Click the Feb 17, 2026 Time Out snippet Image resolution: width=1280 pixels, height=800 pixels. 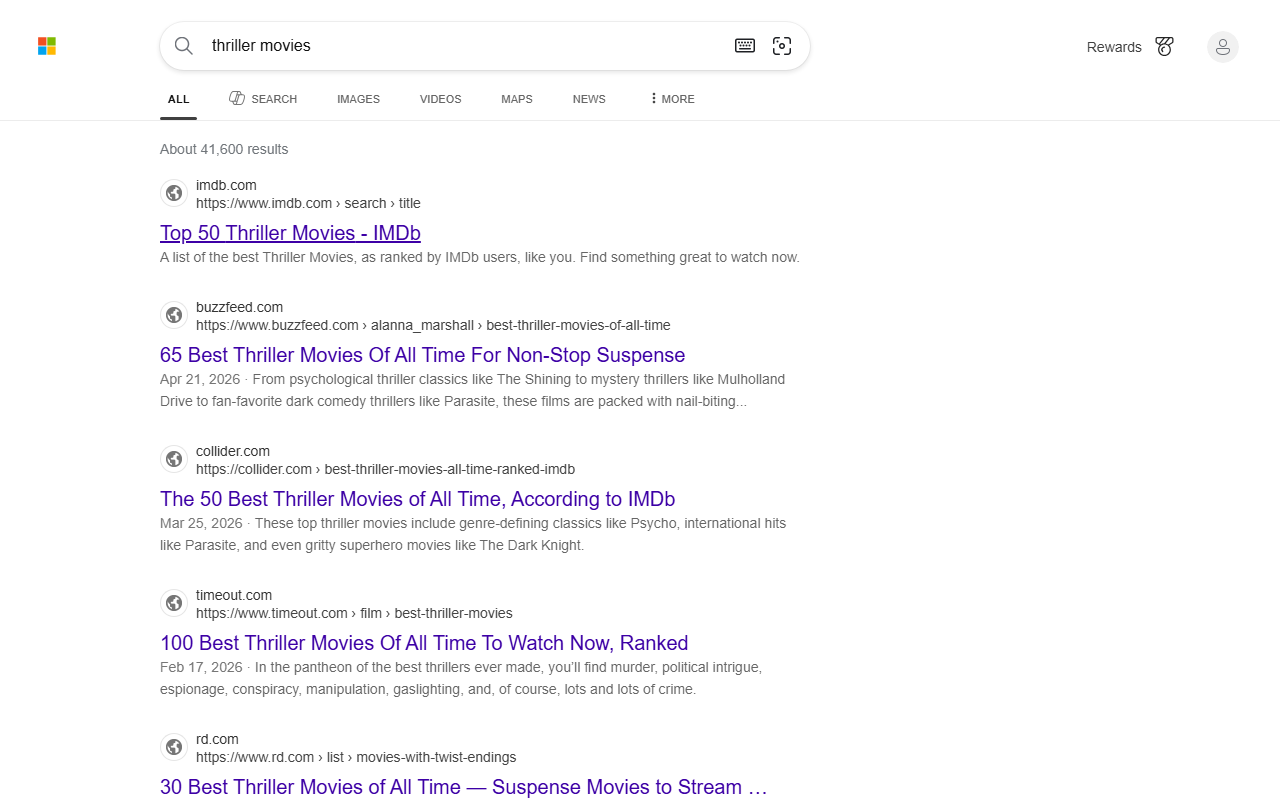pyautogui.click(x=461, y=678)
